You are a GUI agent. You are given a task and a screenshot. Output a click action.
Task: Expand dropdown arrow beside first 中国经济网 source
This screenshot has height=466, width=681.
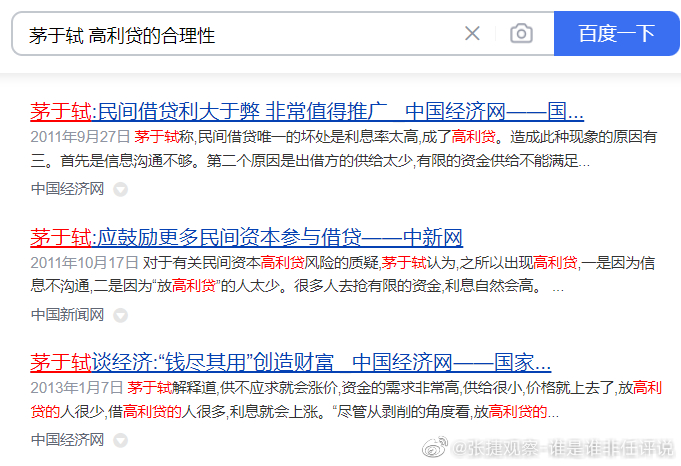tap(120, 189)
